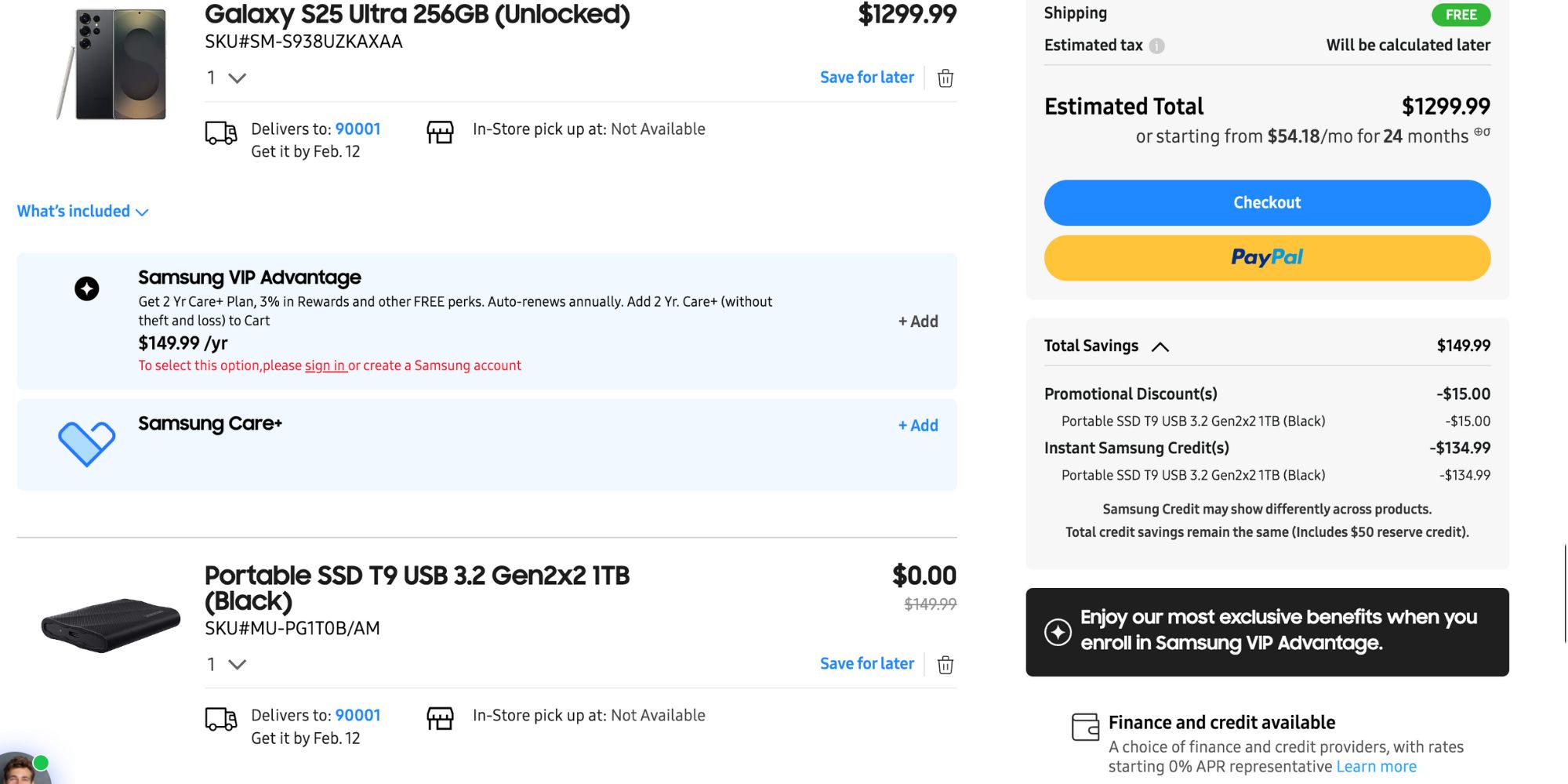Click the Estimated tax info icon
The width and height of the screenshot is (1568, 784).
(x=1156, y=46)
